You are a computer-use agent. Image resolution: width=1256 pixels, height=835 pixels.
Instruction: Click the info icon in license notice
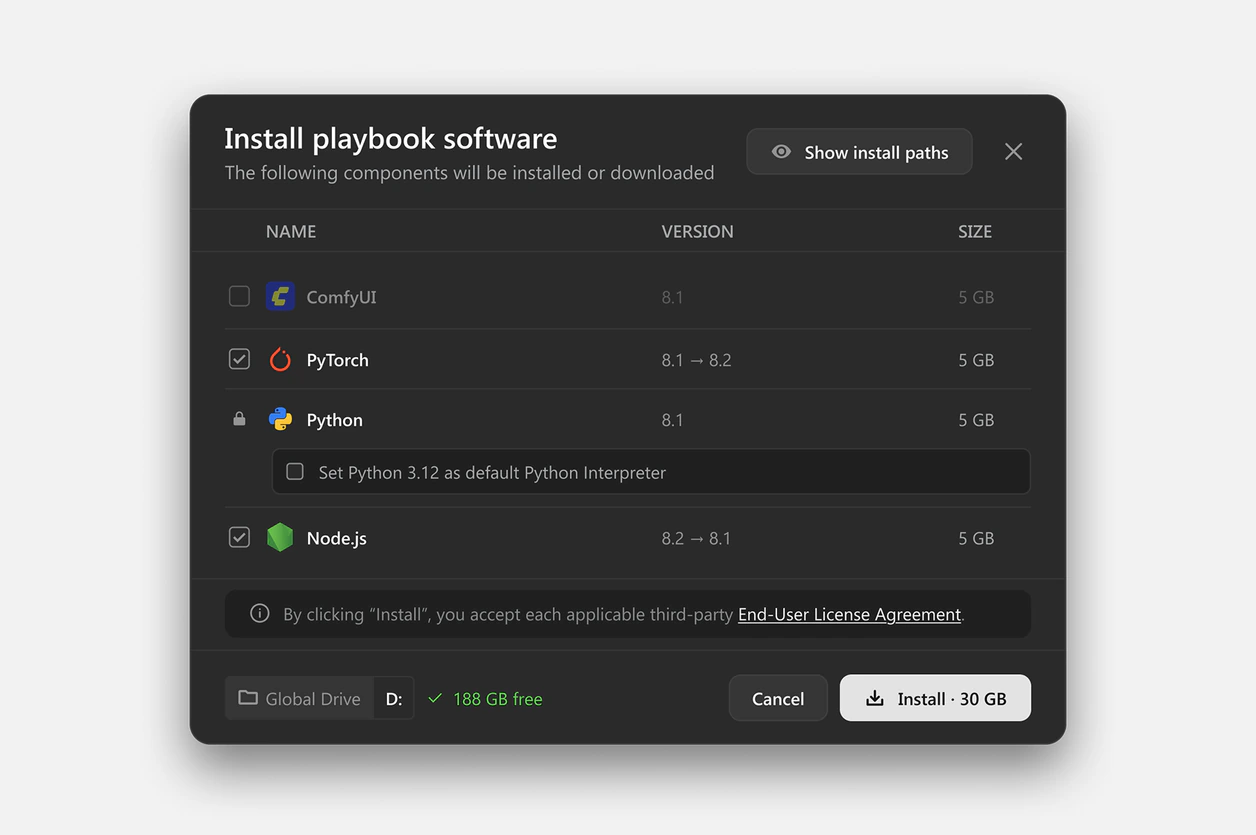click(x=260, y=614)
